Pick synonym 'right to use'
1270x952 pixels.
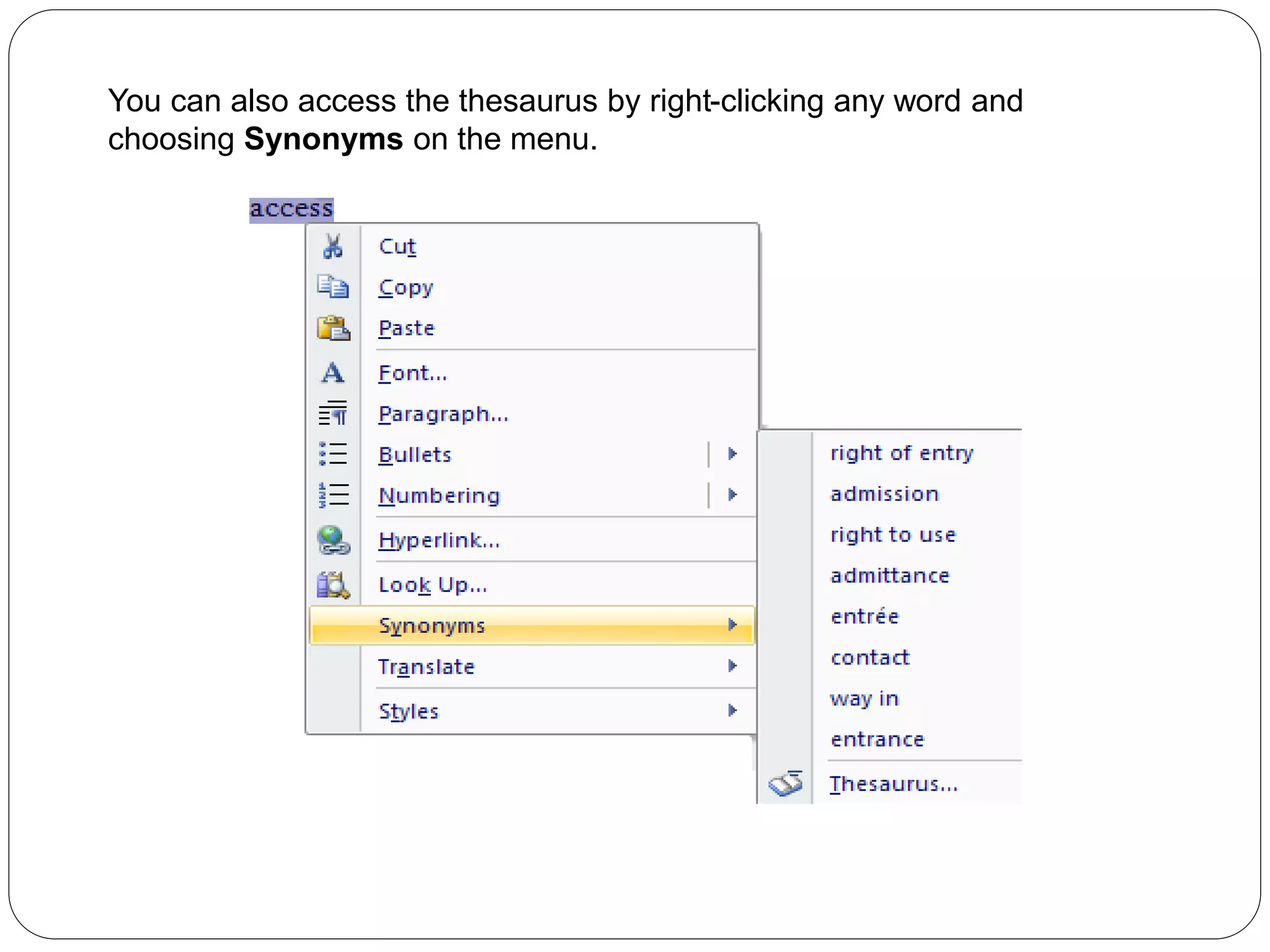[894, 535]
